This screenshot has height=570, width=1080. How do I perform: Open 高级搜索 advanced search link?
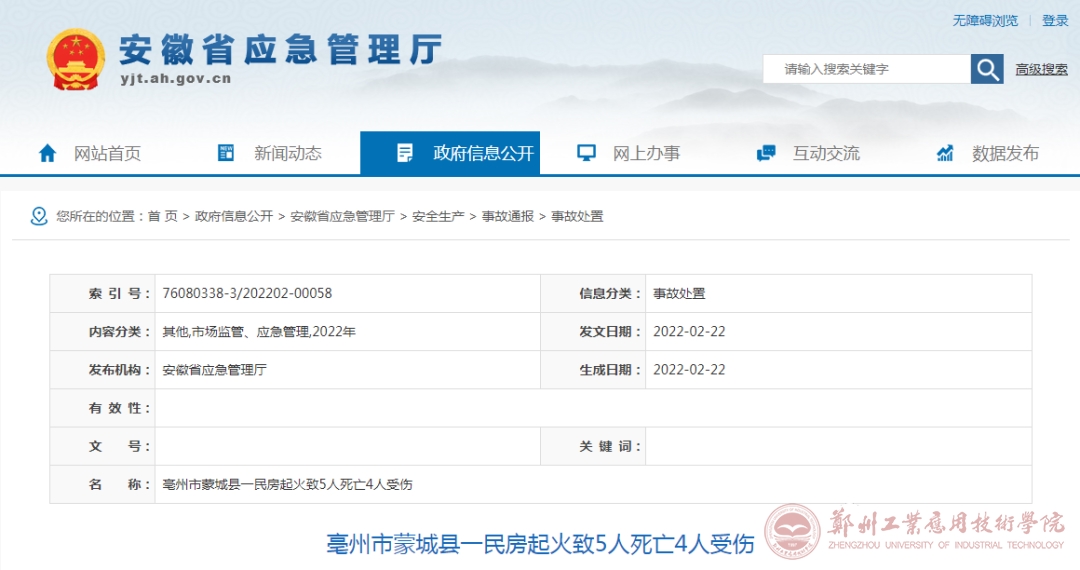1041,69
